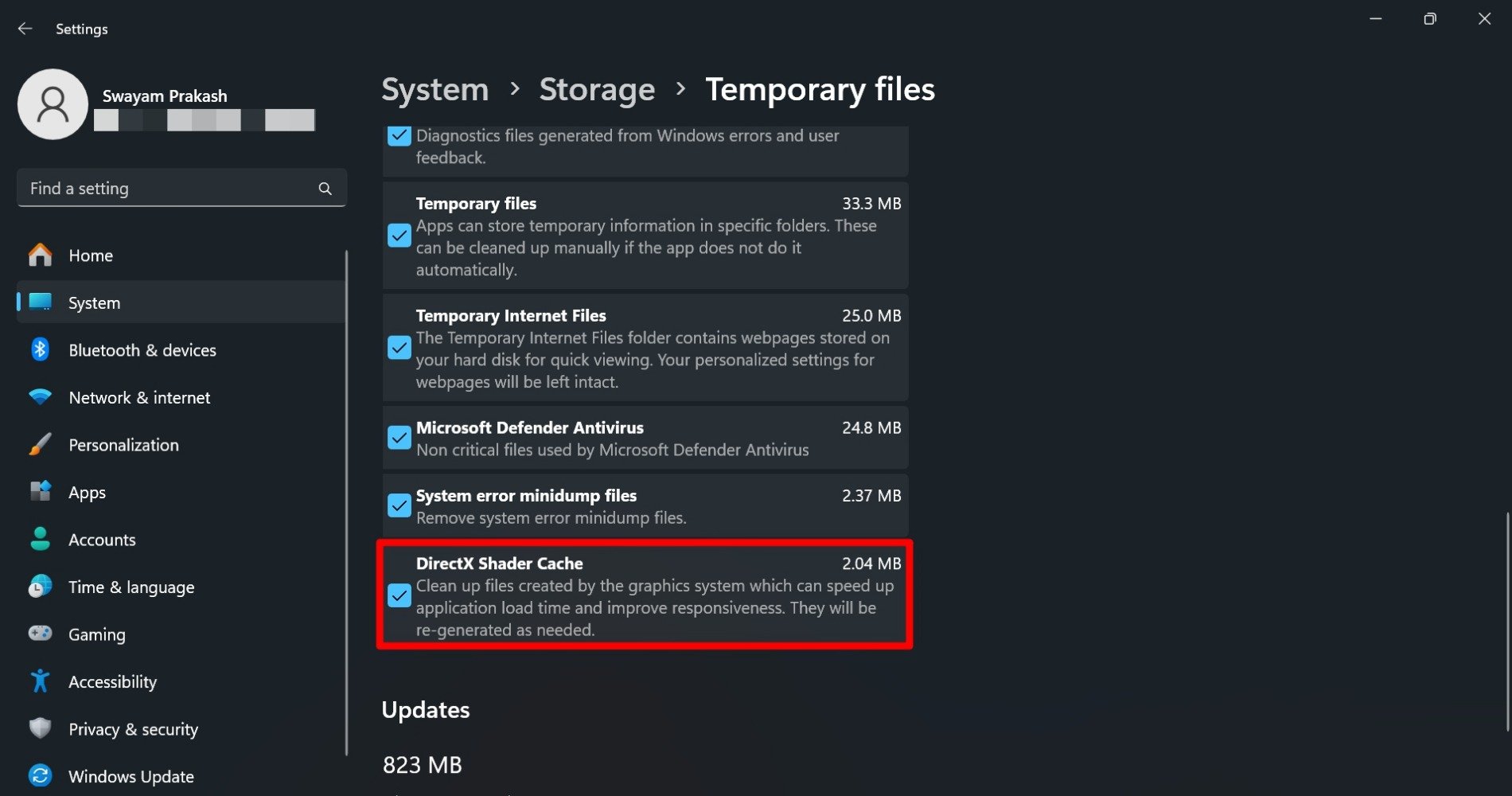1512x796 pixels.
Task: Open Bluetooth & devices settings
Action: coord(142,350)
